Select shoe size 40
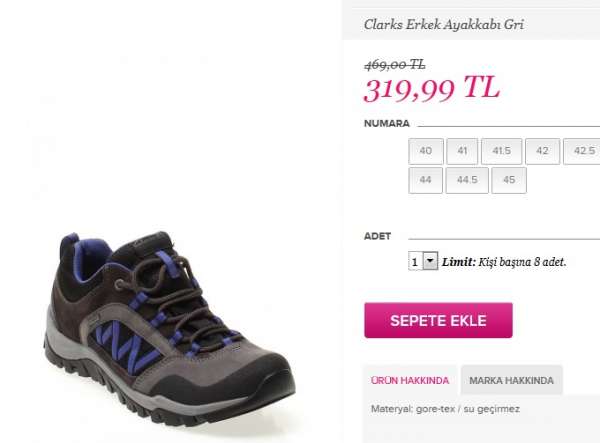600x443 pixels. pyautogui.click(x=426, y=151)
